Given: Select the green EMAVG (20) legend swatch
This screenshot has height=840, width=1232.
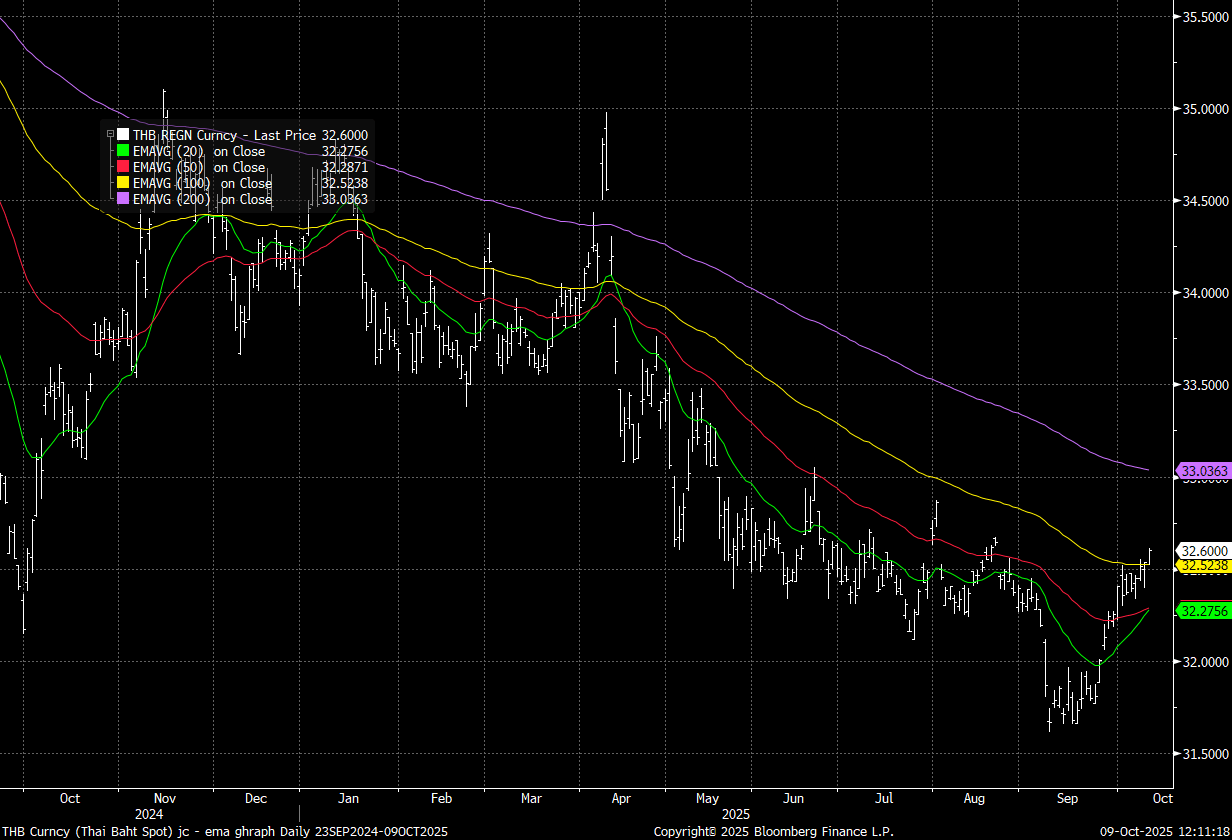Looking at the screenshot, I should [123, 151].
